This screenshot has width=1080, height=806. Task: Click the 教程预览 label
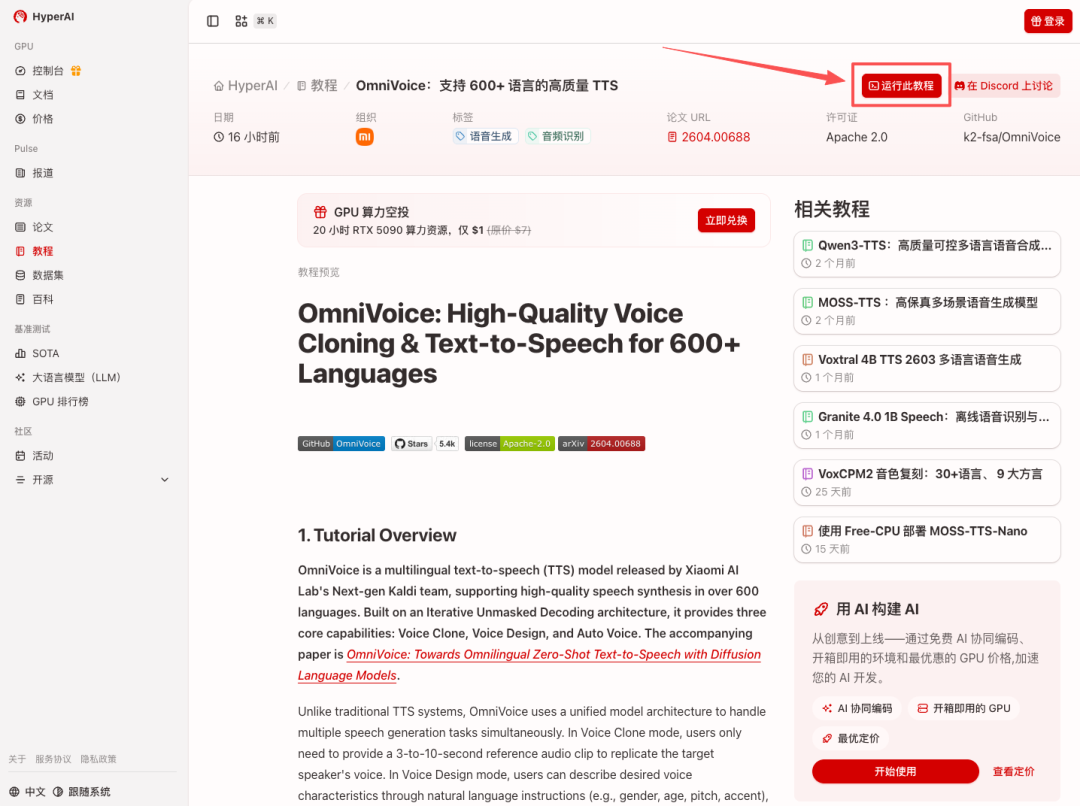coord(318,272)
